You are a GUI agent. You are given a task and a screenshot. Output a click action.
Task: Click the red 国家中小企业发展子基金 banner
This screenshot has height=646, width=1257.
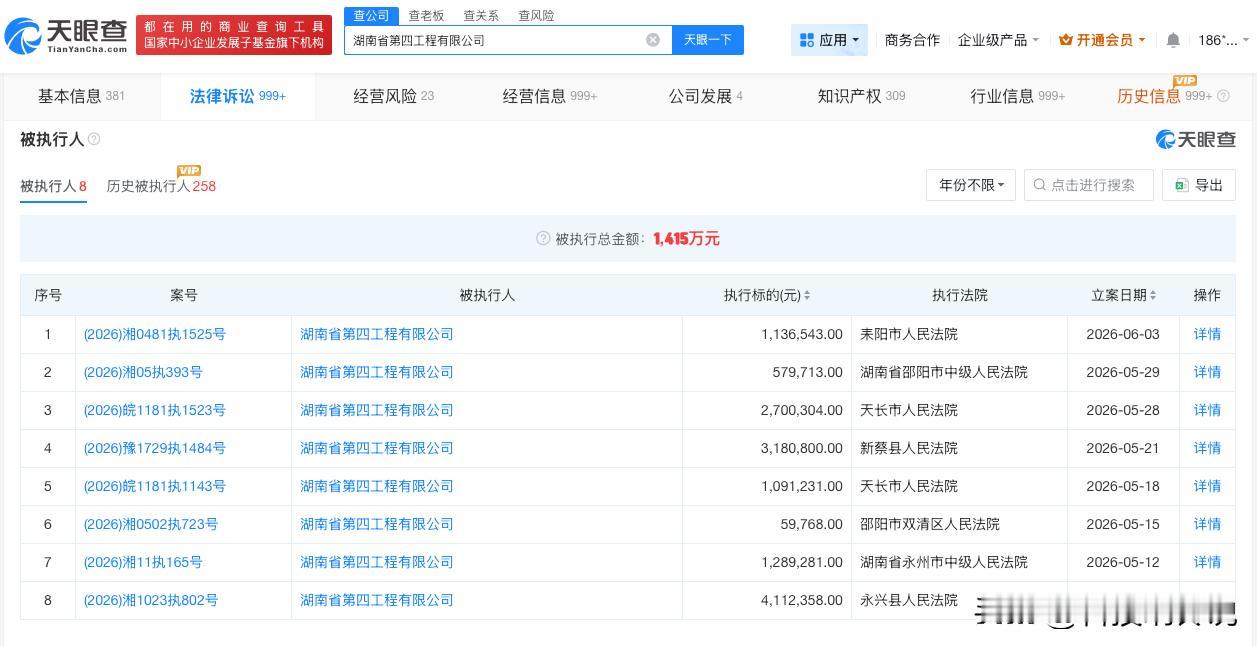point(234,35)
